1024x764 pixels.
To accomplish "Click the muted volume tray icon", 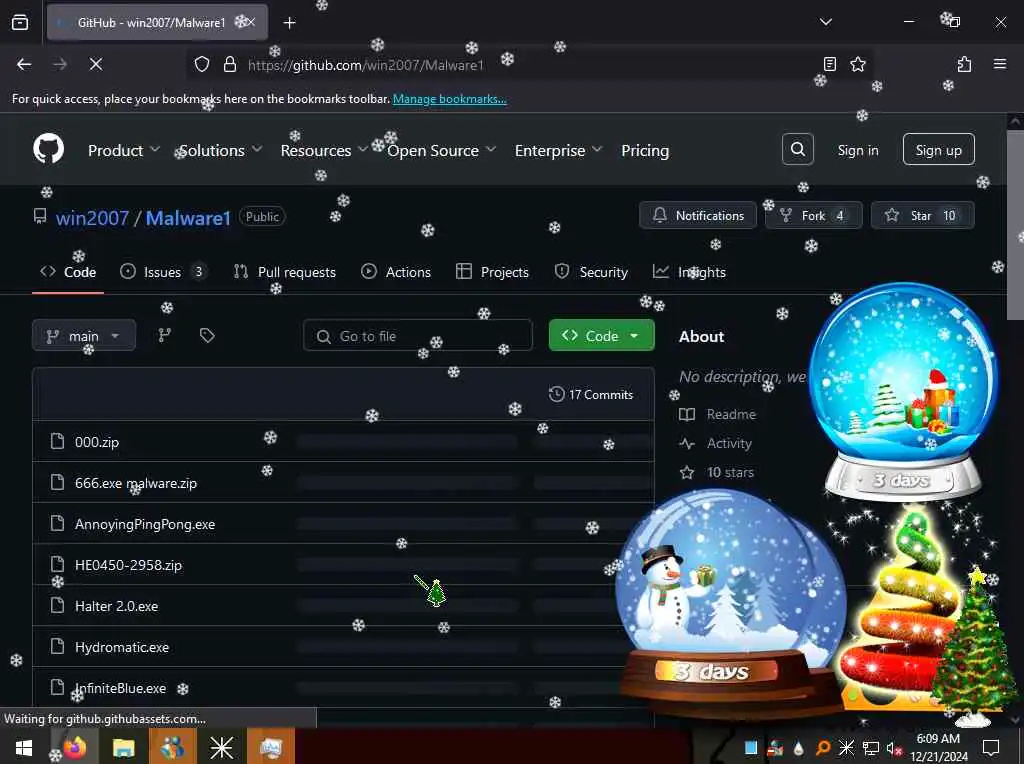I will (x=894, y=748).
